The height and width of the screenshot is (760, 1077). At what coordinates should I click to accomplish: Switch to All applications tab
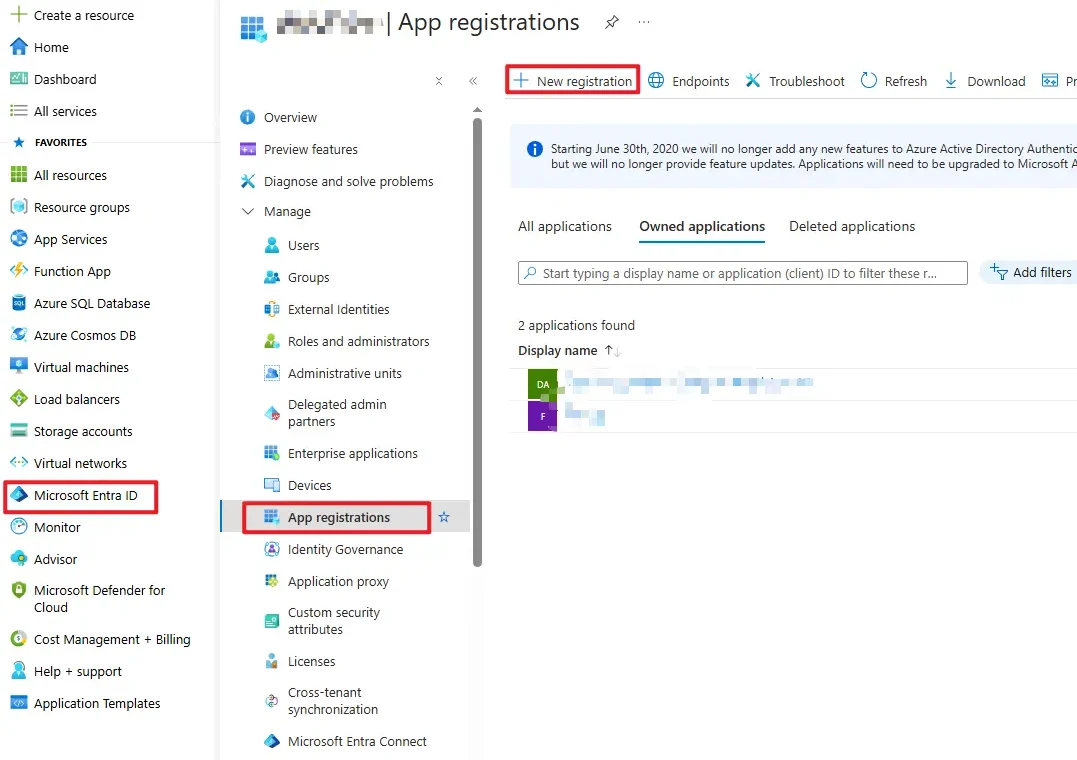click(x=565, y=226)
